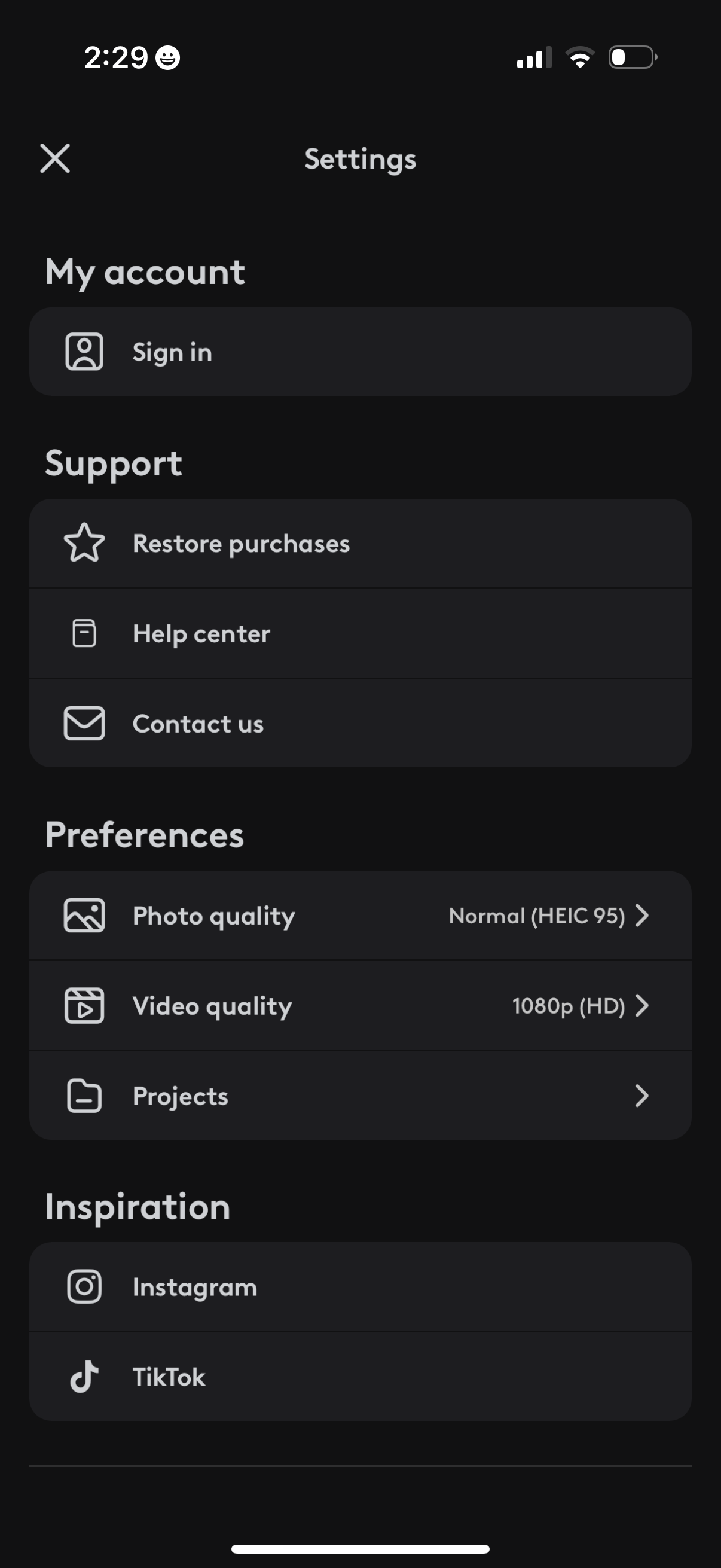Change the Normal (HEIC 95) value

537,916
